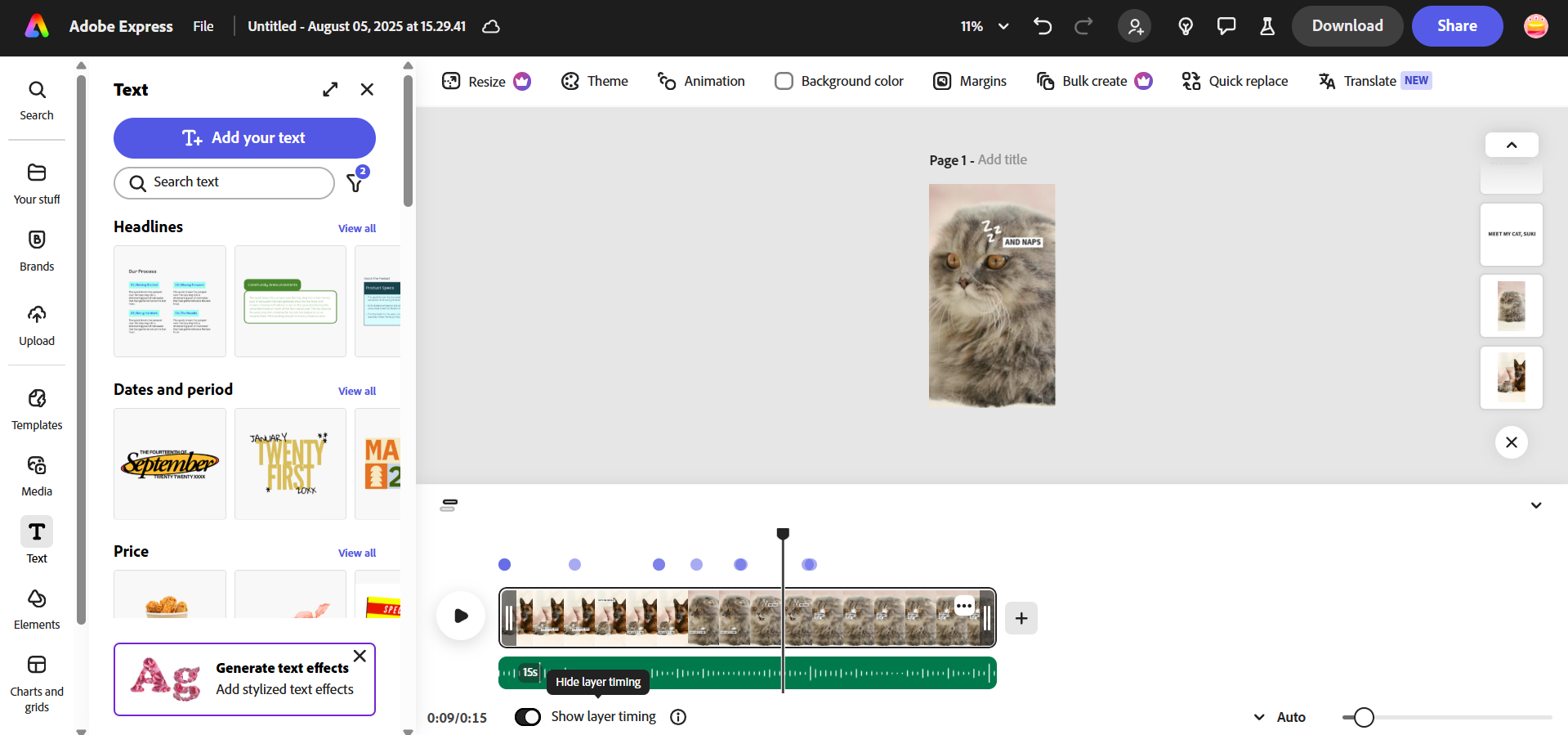Click the Download button
The image size is (1568, 735).
click(1347, 26)
